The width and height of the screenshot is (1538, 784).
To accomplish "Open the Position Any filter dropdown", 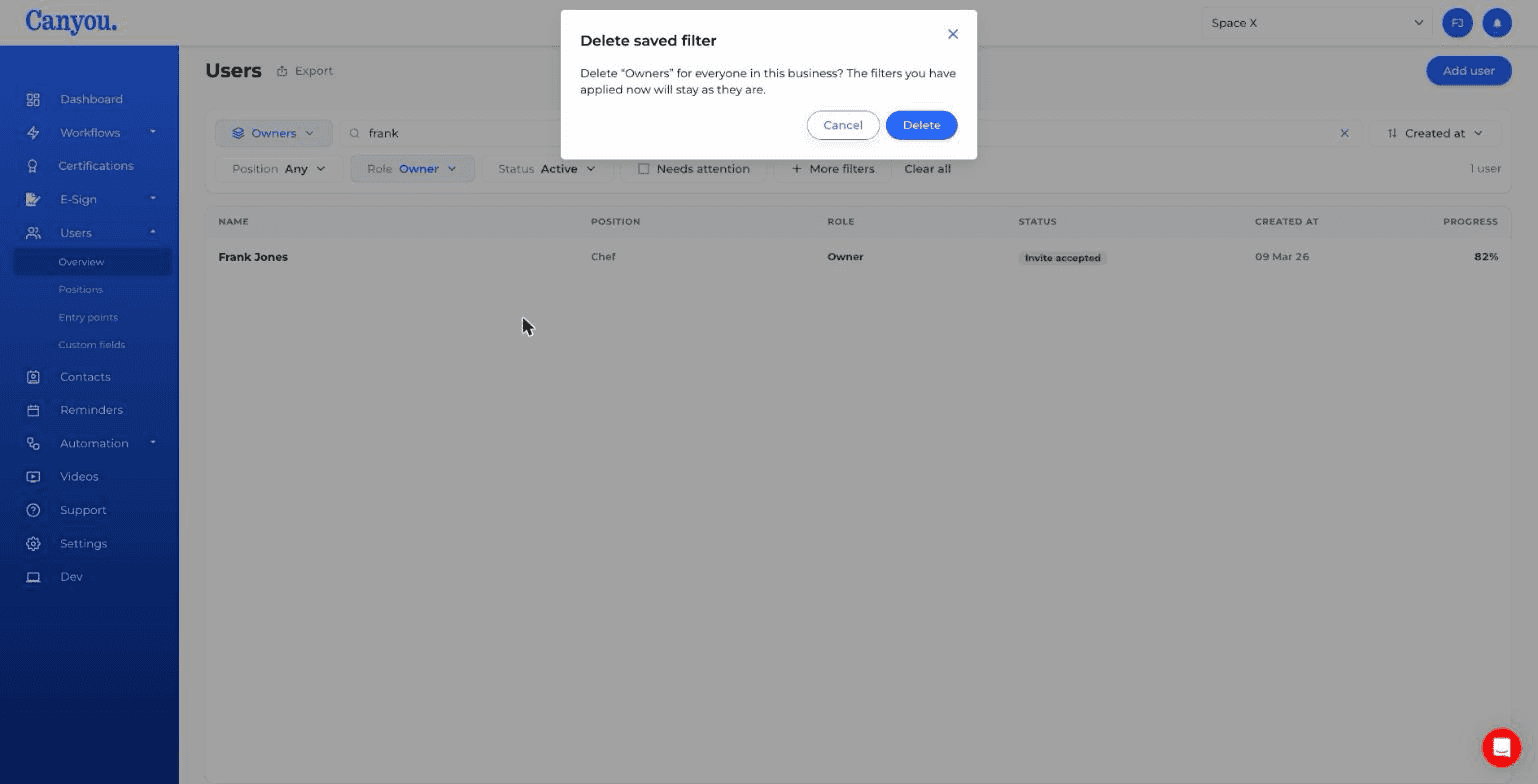I will pos(278,169).
